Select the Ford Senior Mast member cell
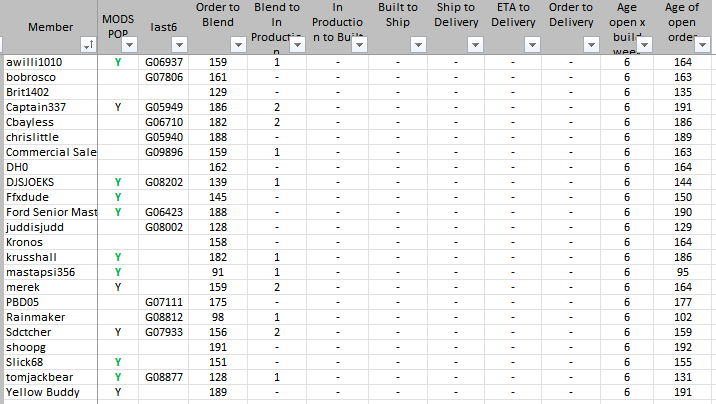This screenshot has width=716, height=404. 50,212
